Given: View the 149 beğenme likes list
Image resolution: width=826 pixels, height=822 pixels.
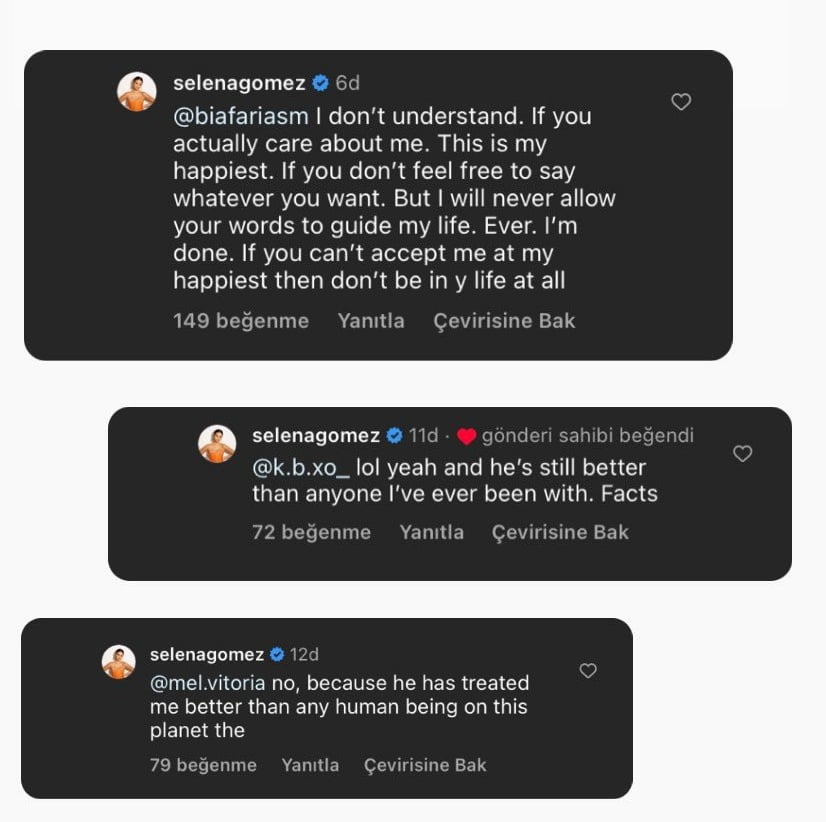Looking at the screenshot, I should (x=241, y=321).
